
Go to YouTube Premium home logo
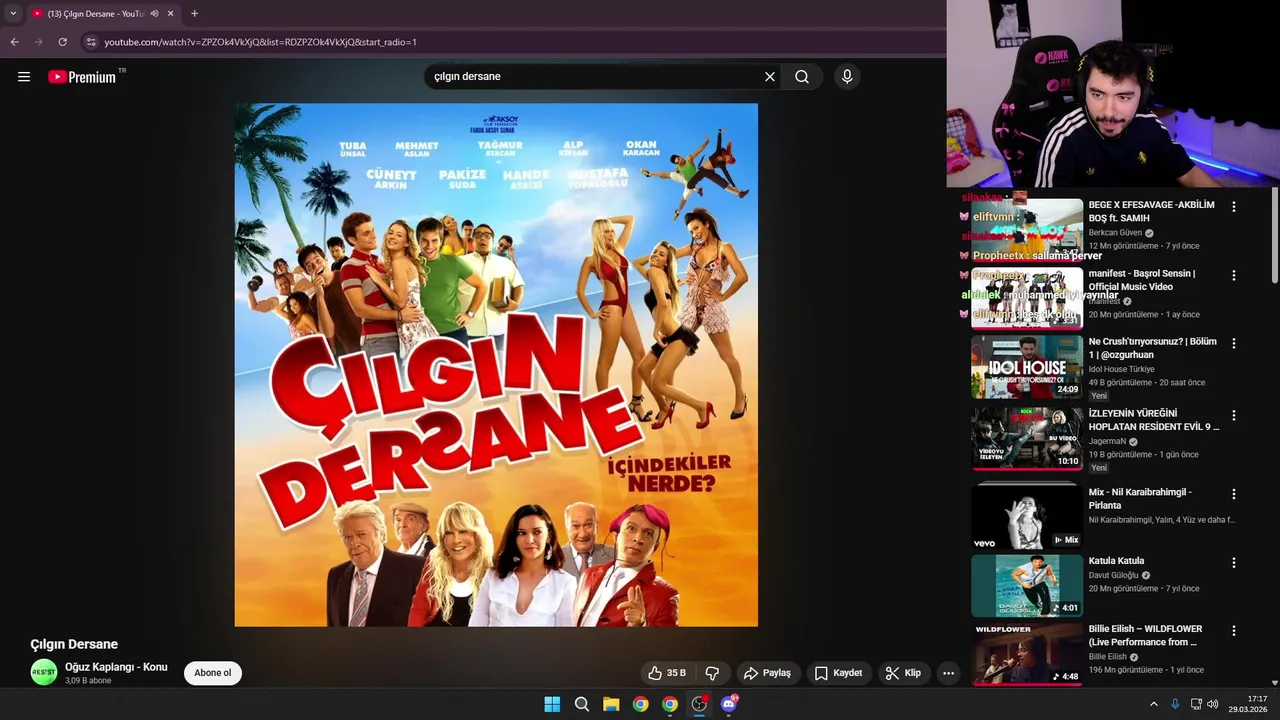click(82, 77)
